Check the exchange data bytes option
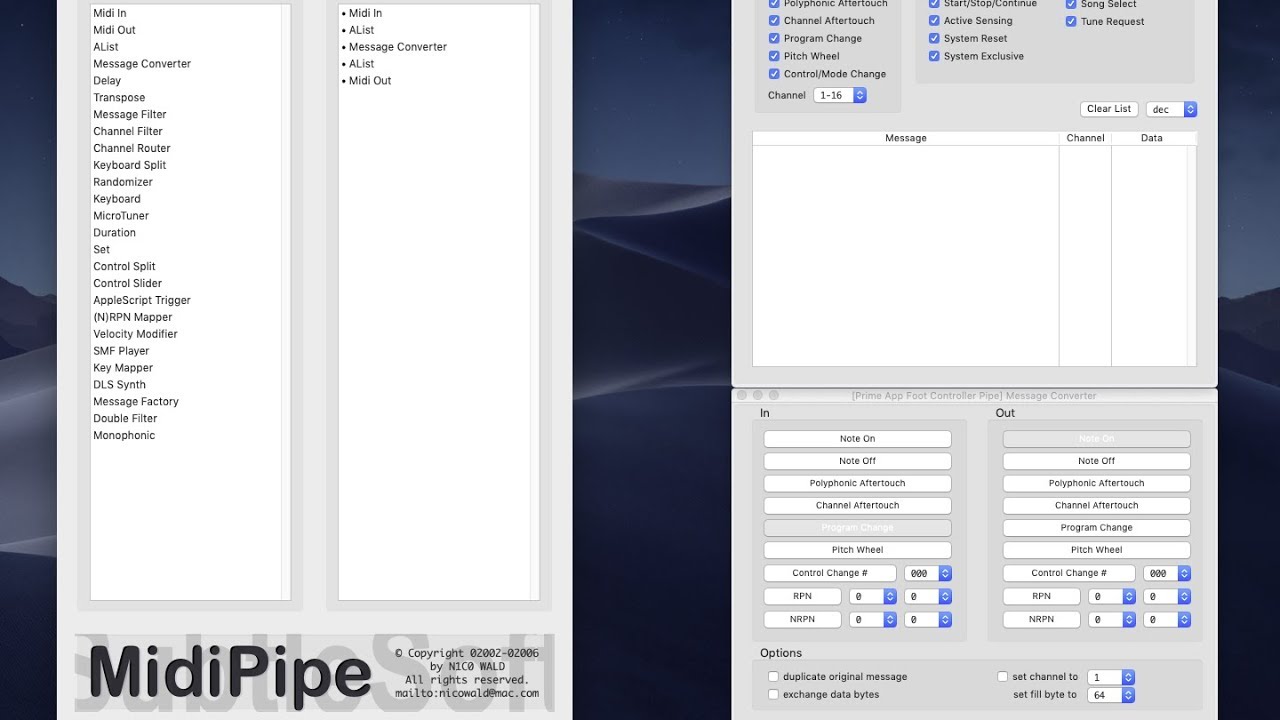Viewport: 1280px width, 720px height. click(773, 694)
